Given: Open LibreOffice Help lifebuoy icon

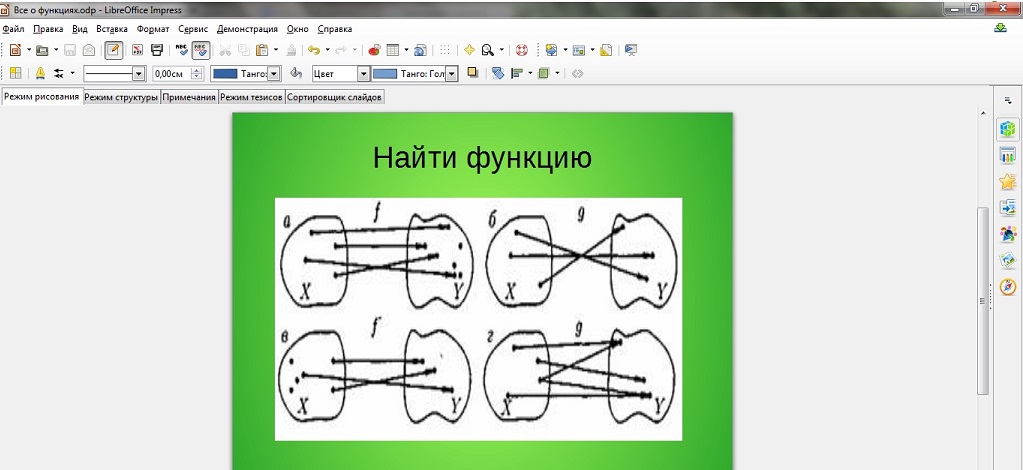Looking at the screenshot, I should tap(521, 49).
